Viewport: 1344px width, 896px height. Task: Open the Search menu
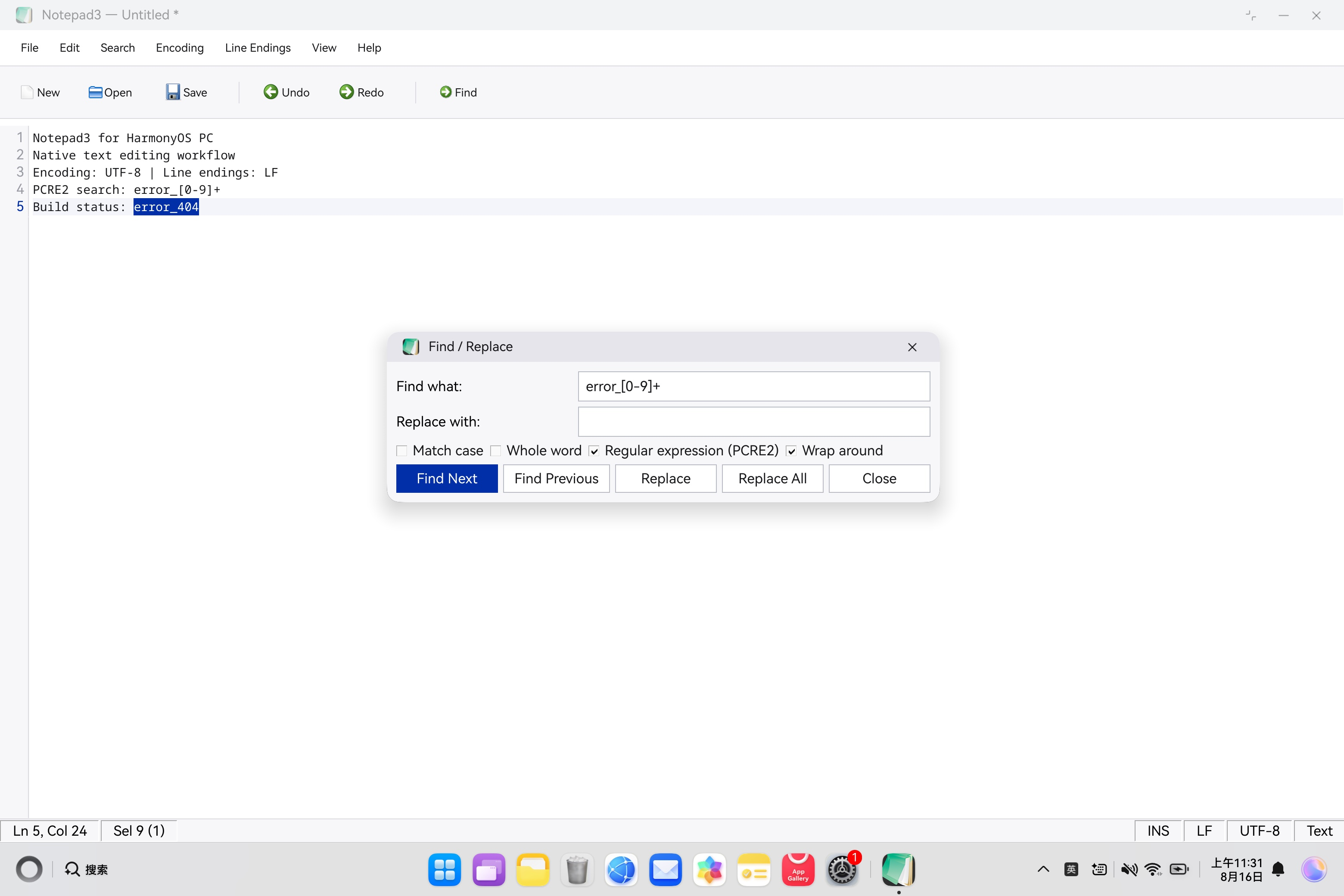coord(118,47)
